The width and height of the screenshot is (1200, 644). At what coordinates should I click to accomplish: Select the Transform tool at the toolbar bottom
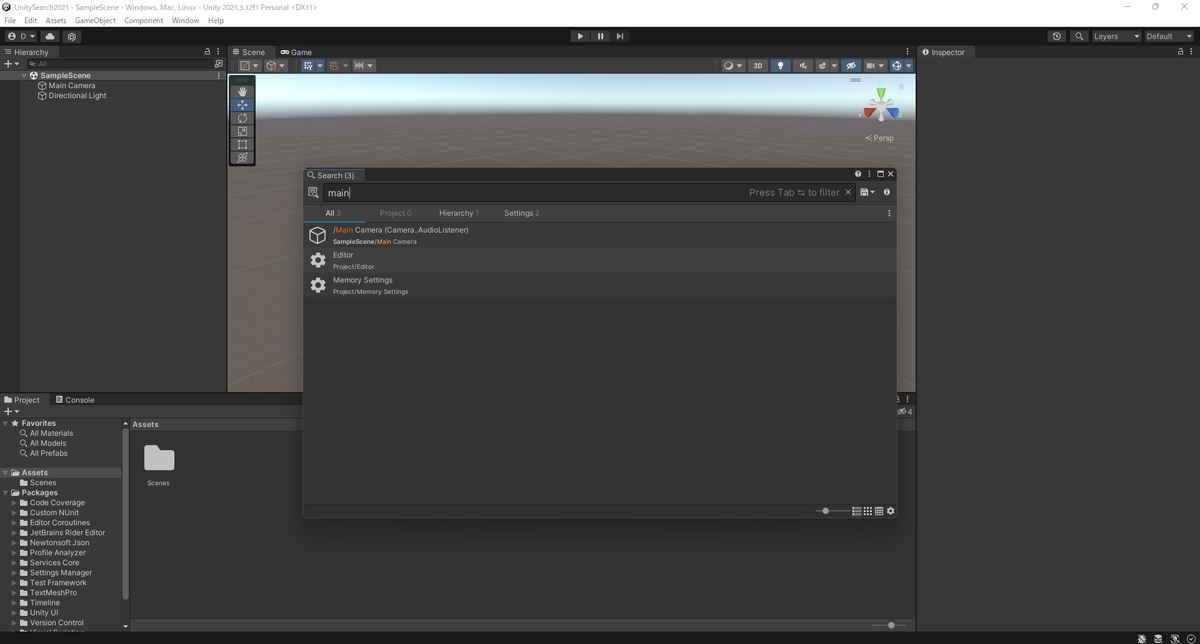(242, 158)
